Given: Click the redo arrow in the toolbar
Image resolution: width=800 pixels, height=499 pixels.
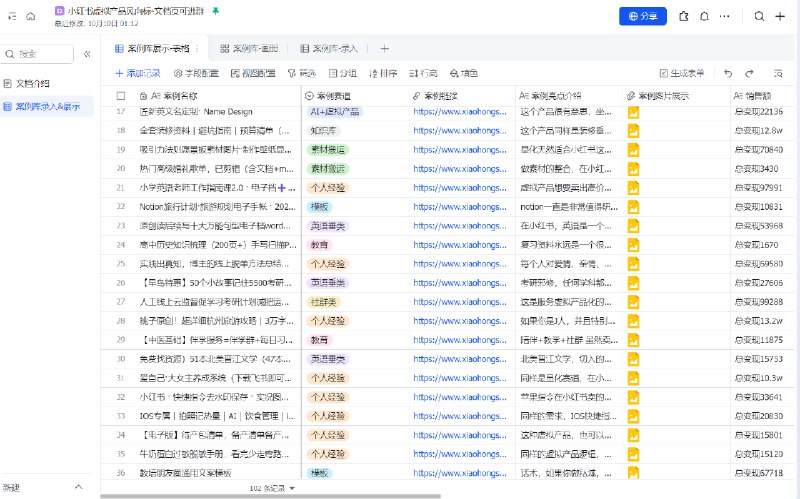Looking at the screenshot, I should pyautogui.click(x=749, y=73).
